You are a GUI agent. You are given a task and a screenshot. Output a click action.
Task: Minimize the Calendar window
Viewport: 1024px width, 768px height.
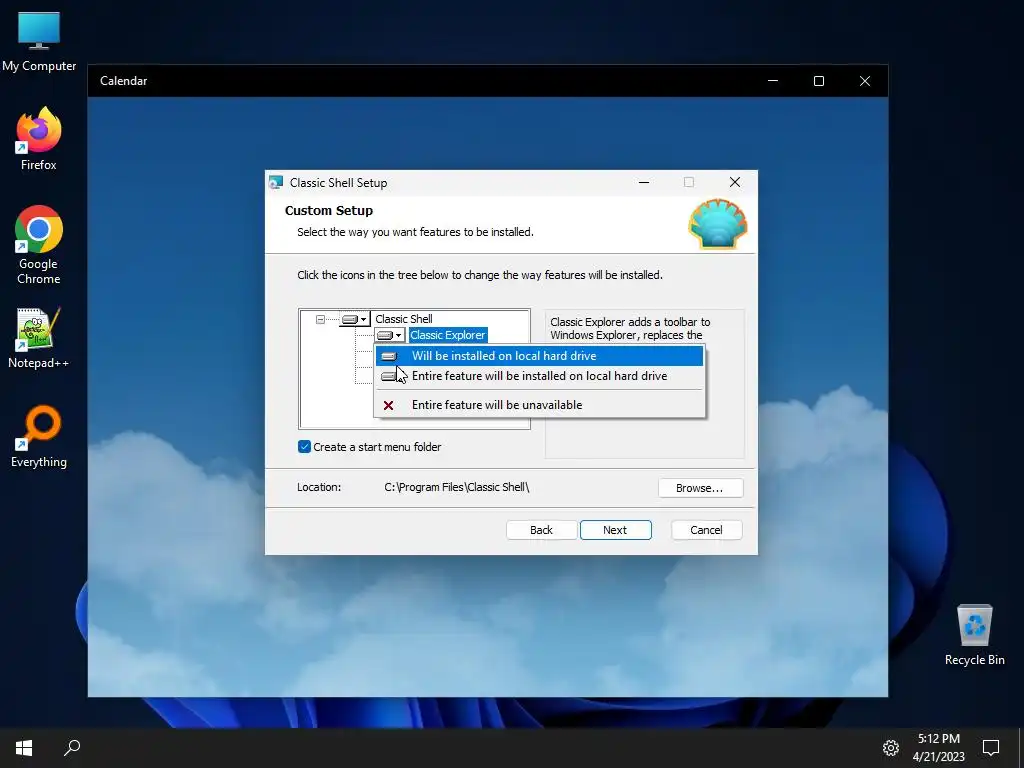coord(773,81)
